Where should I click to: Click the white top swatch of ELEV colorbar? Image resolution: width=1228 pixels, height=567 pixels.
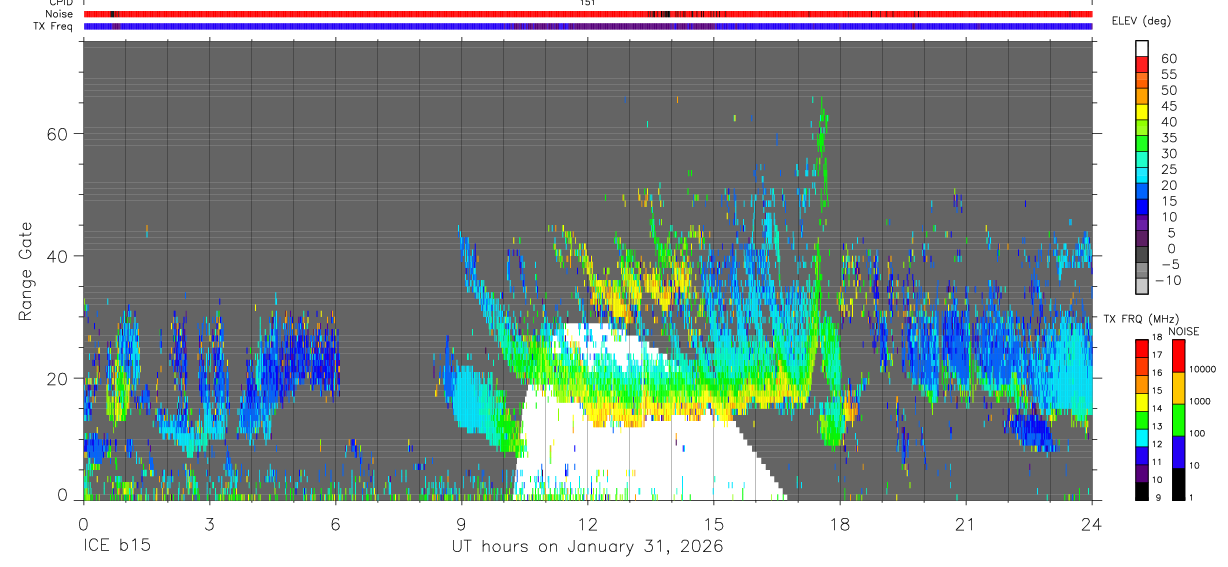tap(1143, 49)
